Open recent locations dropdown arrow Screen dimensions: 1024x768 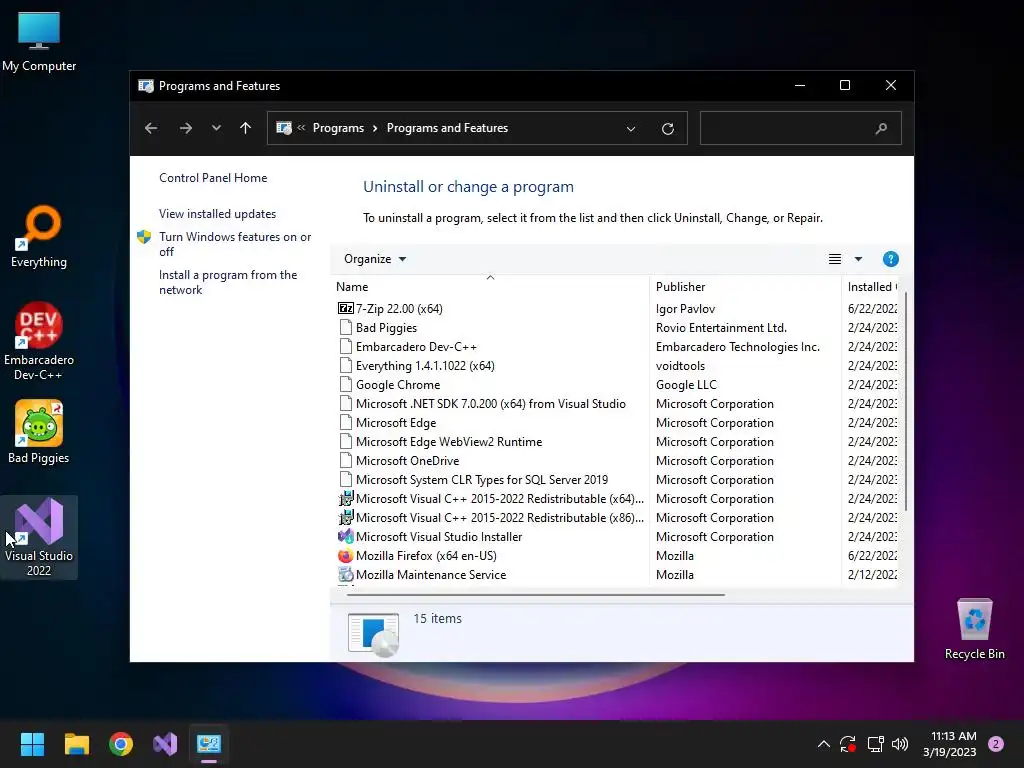tap(216, 128)
